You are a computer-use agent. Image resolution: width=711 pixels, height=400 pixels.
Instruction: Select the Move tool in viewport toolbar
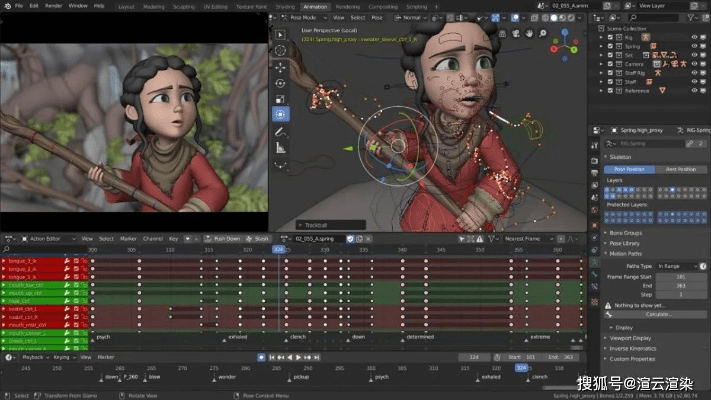[x=280, y=66]
